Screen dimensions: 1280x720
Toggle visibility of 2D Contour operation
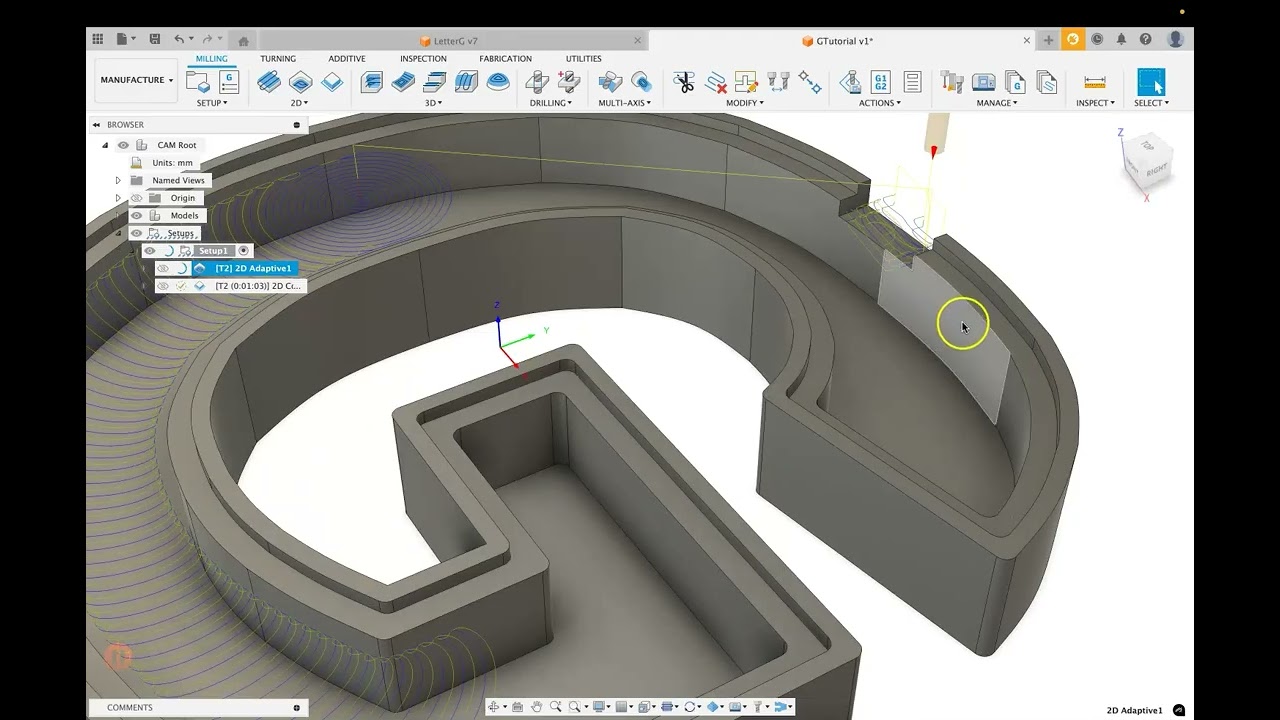[x=163, y=286]
